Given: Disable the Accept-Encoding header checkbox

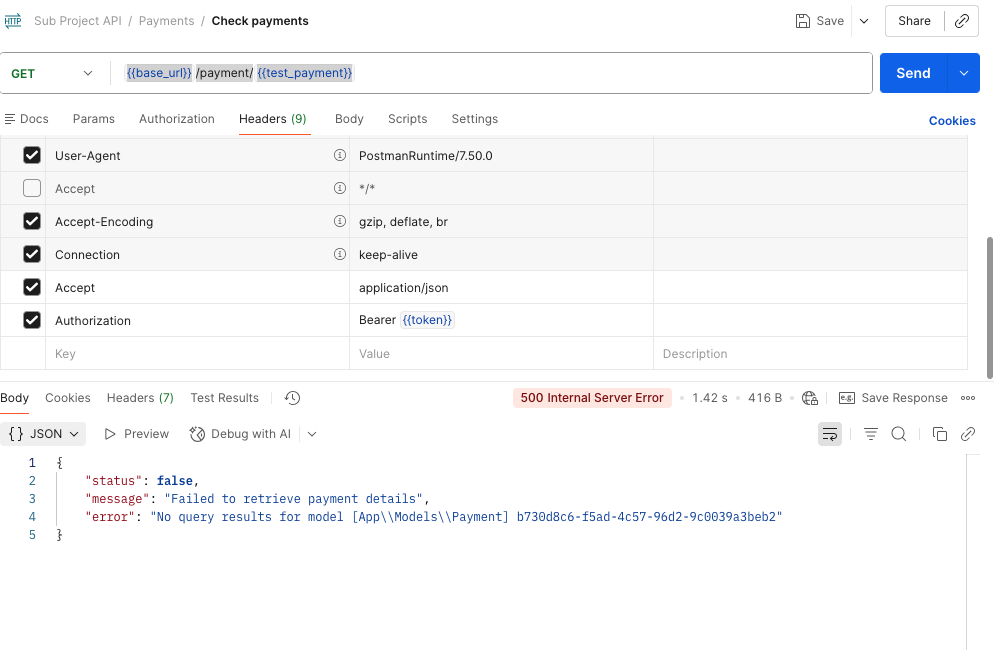Looking at the screenshot, I should pyautogui.click(x=32, y=221).
